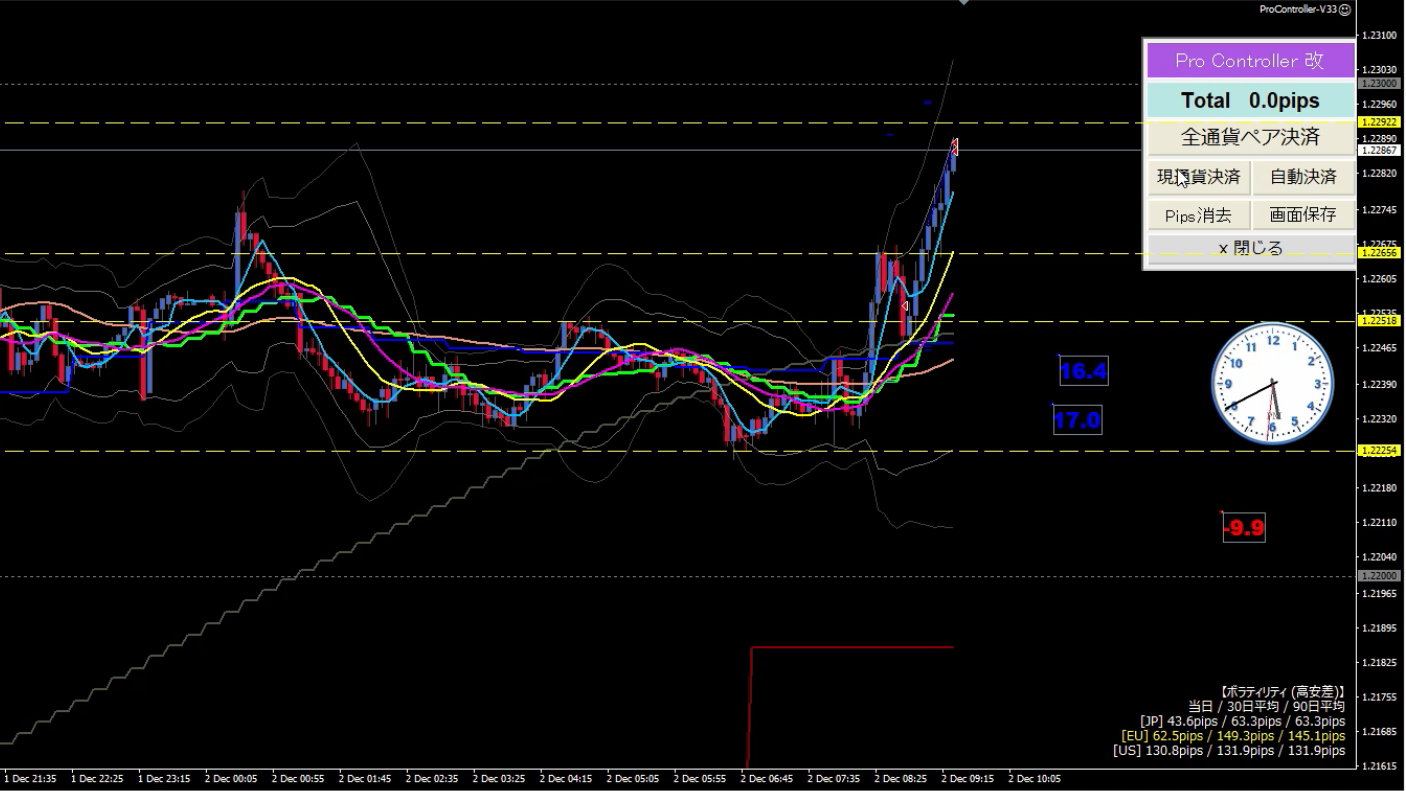
Task: Click the 2 Dec 10:05 time label
Action: (1035, 778)
